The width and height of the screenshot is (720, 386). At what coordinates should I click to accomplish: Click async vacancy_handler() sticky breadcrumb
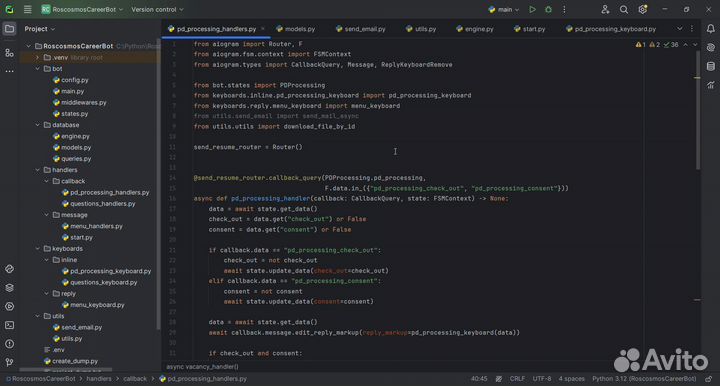pos(202,367)
